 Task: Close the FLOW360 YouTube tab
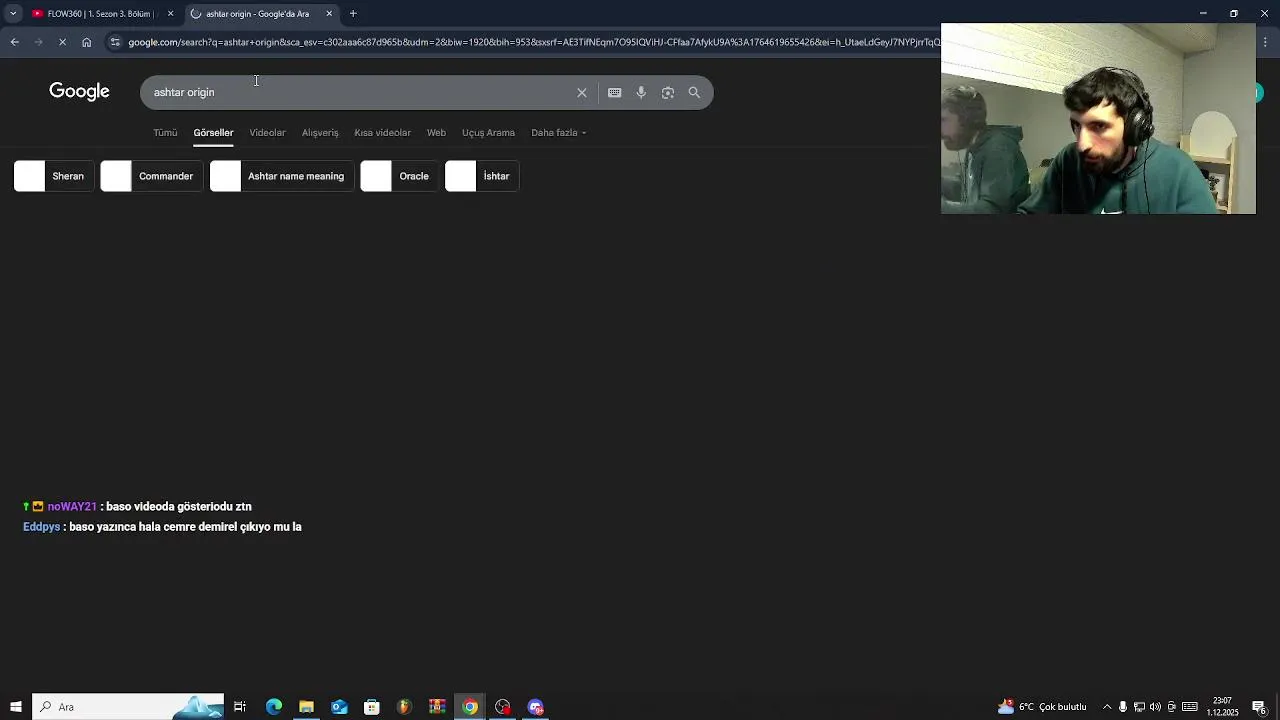(x=170, y=14)
